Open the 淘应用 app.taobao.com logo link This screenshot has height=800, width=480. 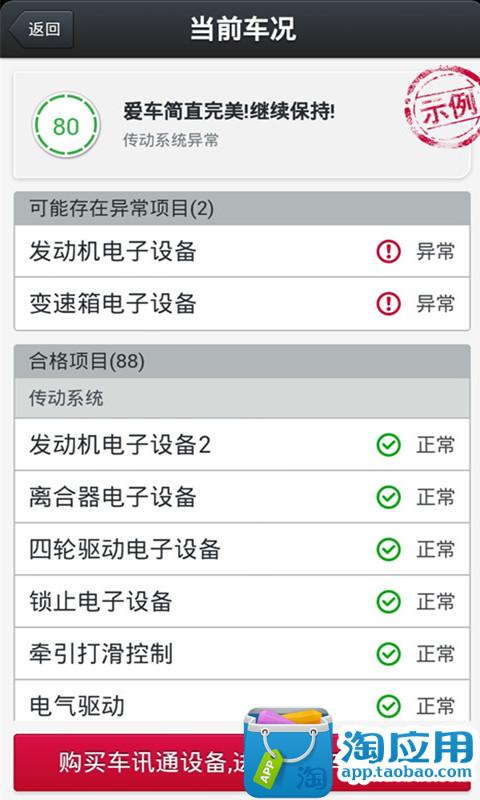(360, 753)
